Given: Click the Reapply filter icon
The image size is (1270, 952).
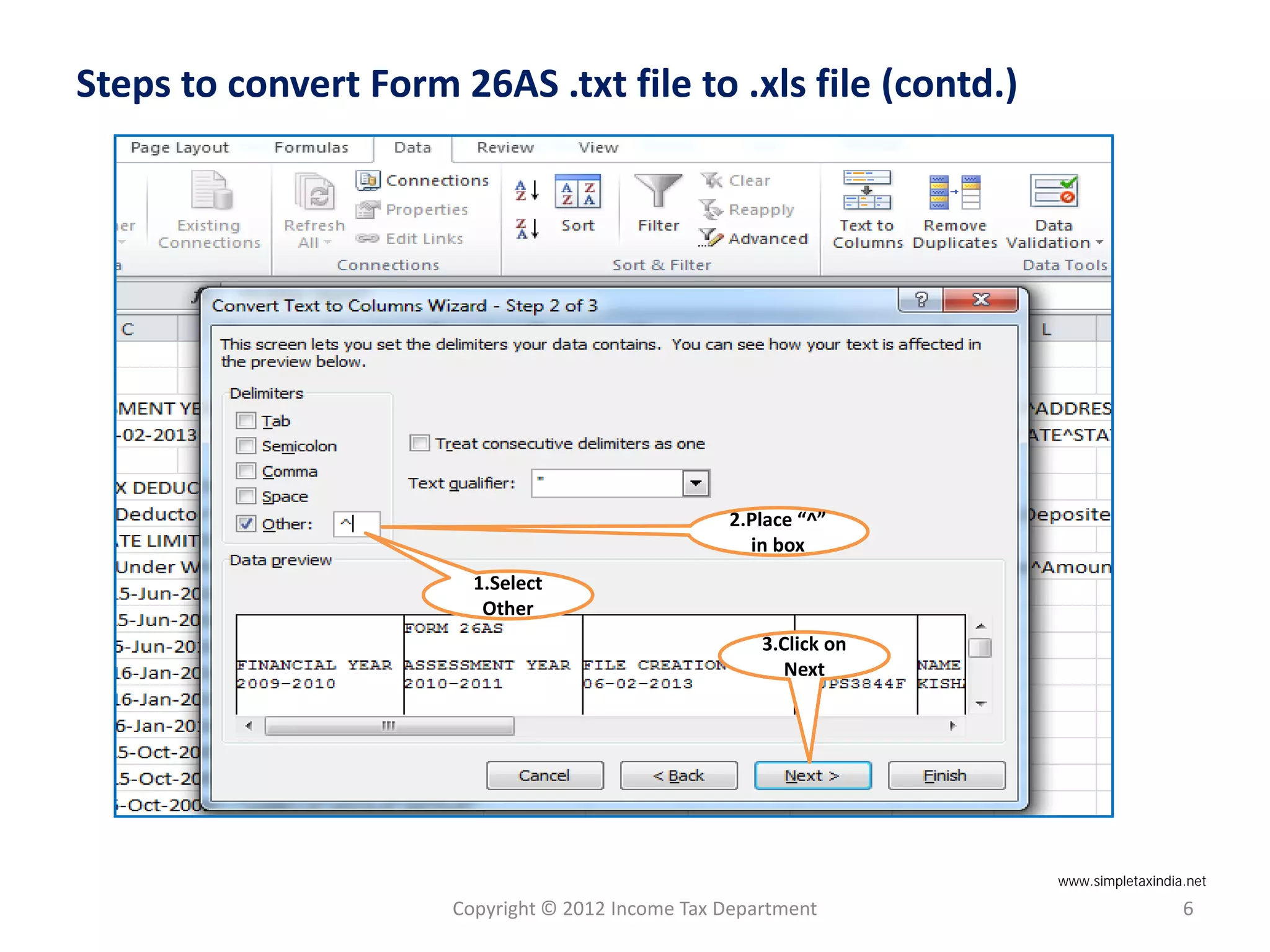Looking at the screenshot, I should [711, 209].
